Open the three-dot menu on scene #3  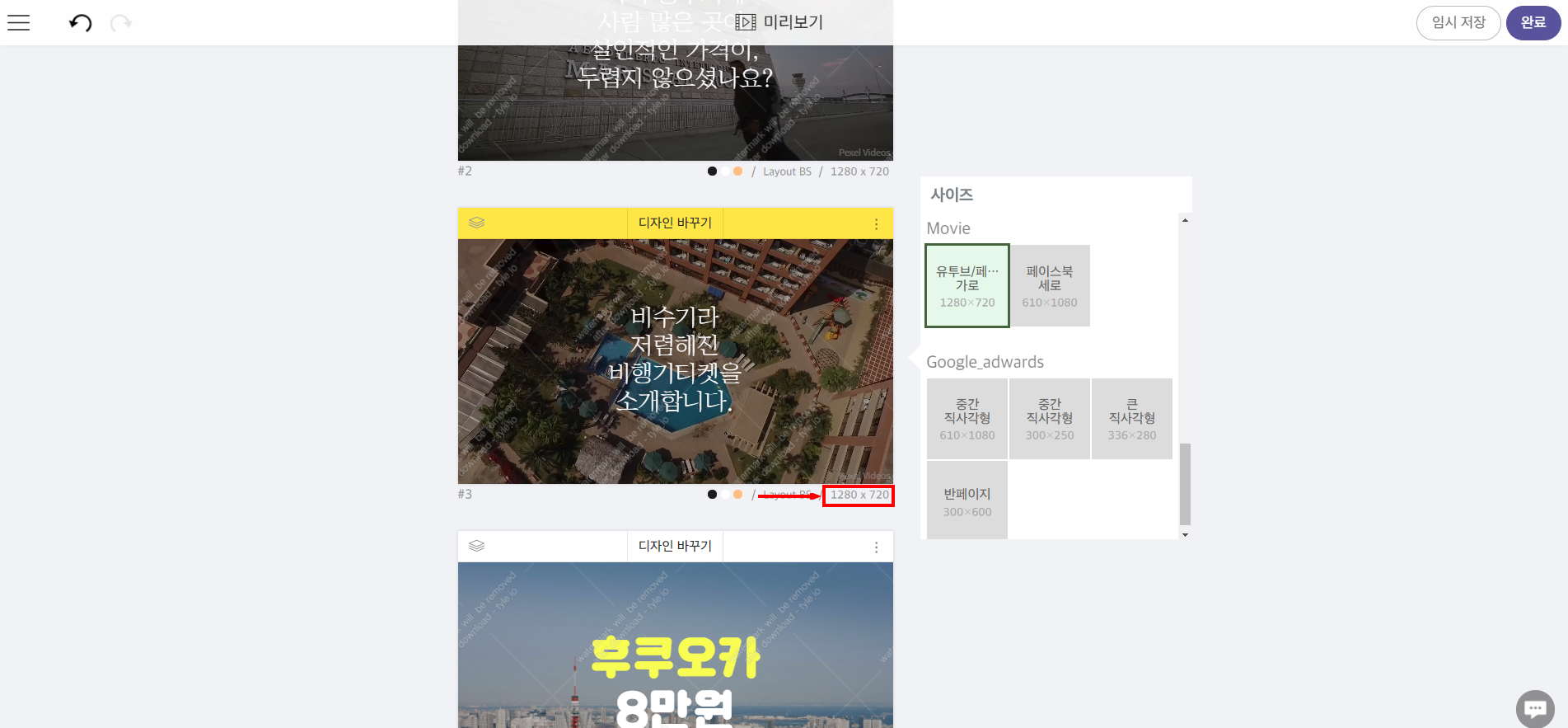point(876,223)
